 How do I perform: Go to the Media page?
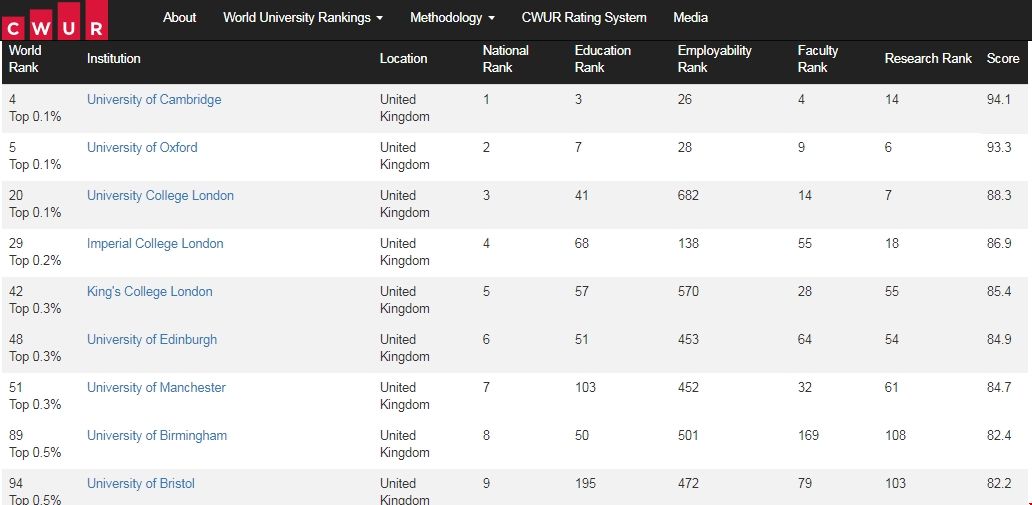click(690, 17)
